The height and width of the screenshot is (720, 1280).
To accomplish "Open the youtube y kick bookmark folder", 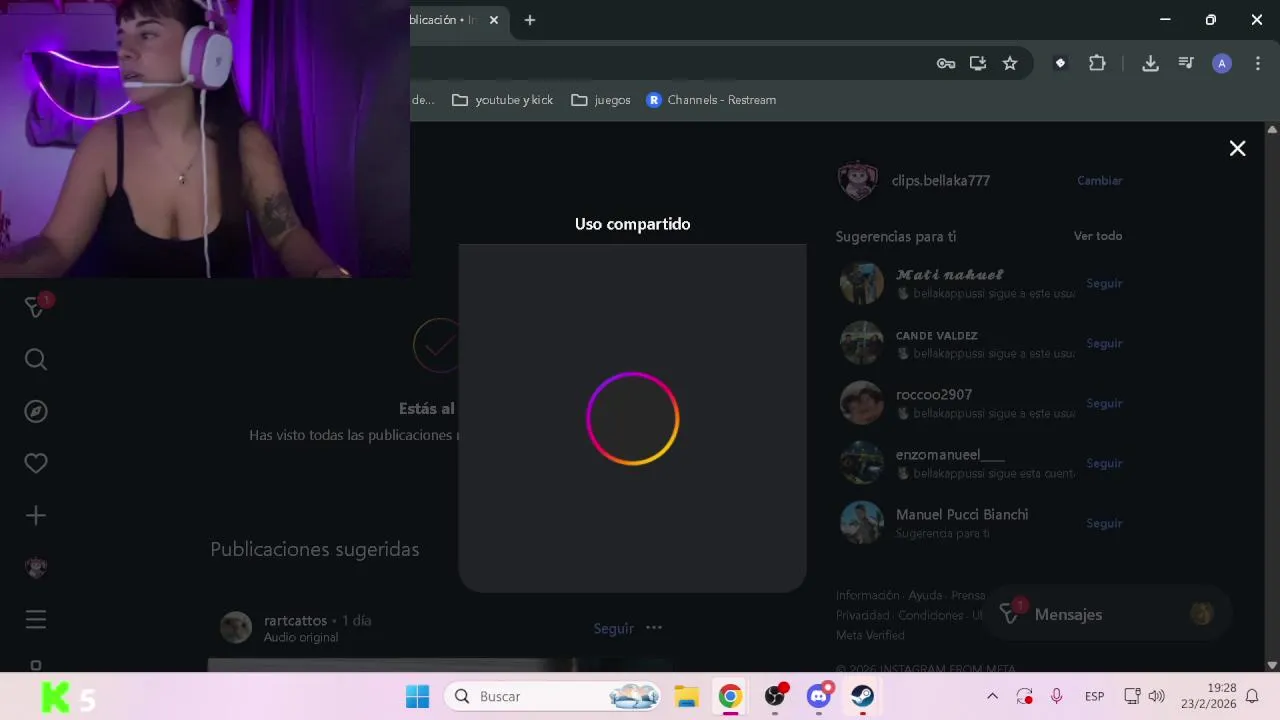I will (x=502, y=100).
